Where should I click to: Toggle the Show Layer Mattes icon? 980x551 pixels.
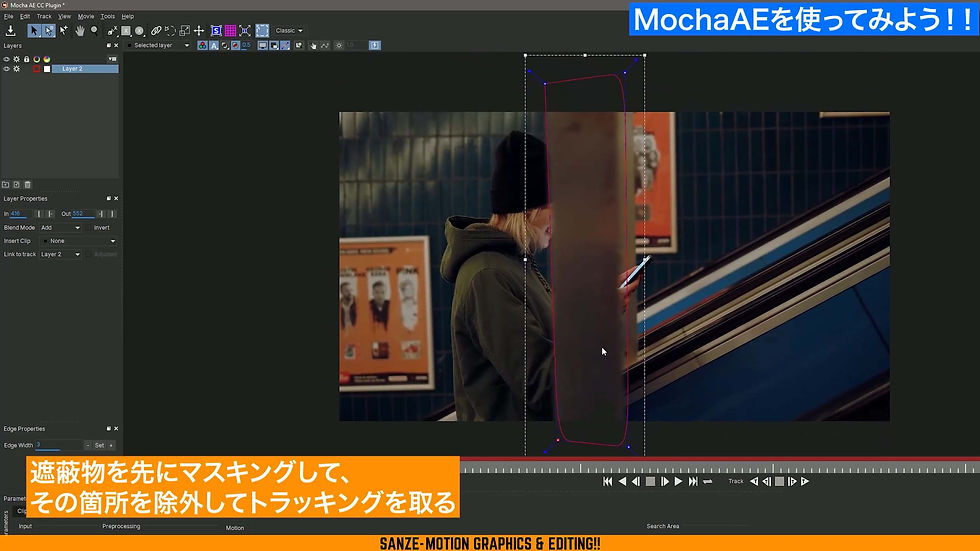click(224, 46)
